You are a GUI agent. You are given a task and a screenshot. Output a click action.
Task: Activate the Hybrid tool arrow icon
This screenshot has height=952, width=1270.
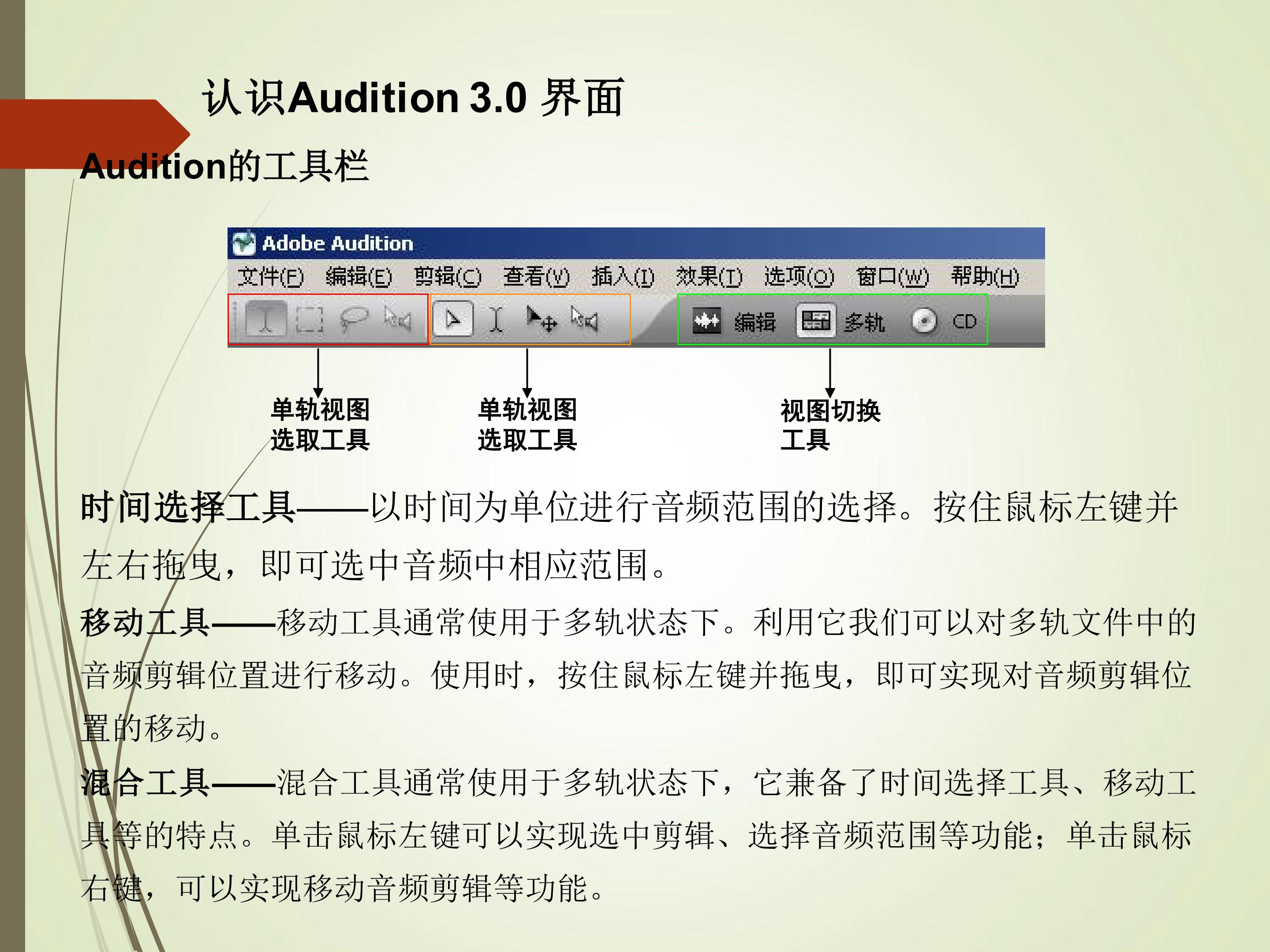[x=453, y=319]
